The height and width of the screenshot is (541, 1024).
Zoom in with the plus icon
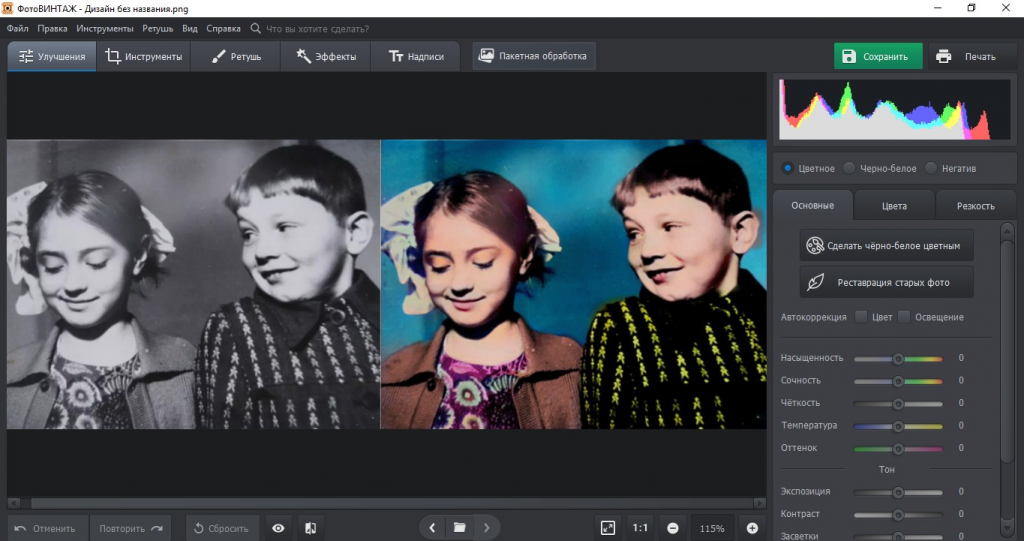tap(752, 528)
